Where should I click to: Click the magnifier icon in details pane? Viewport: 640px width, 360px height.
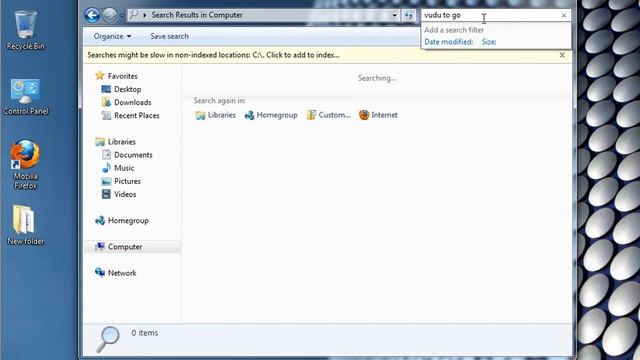(x=108, y=339)
